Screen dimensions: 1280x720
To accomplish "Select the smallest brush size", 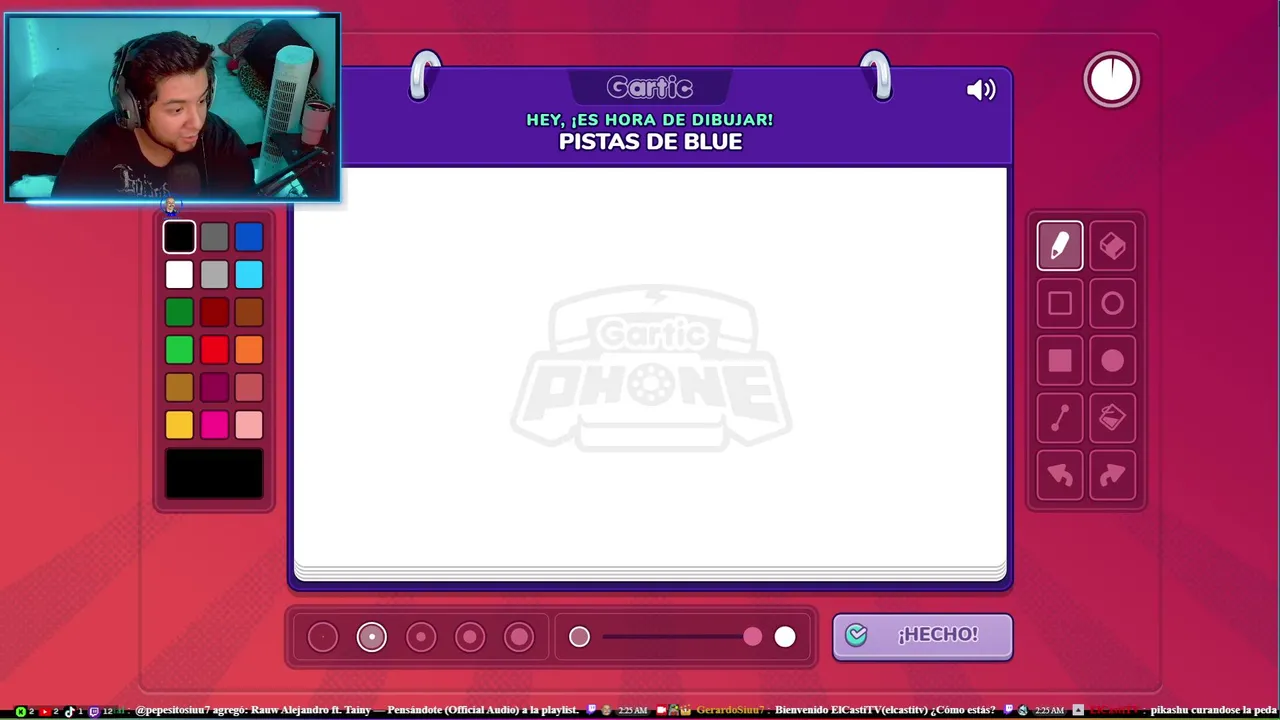I will (322, 637).
